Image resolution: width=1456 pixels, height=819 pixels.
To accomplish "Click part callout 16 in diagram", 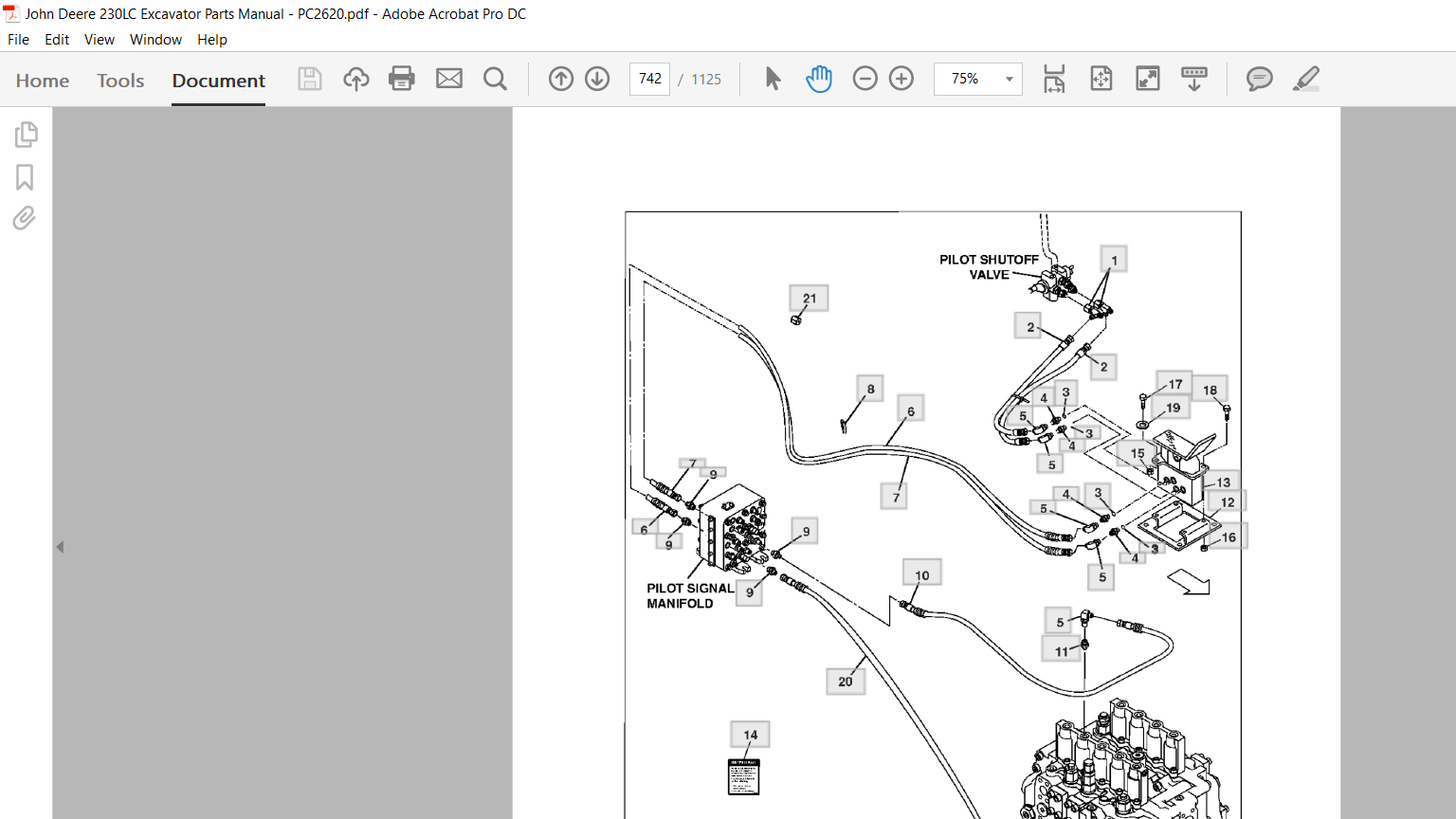I will 1228,537.
